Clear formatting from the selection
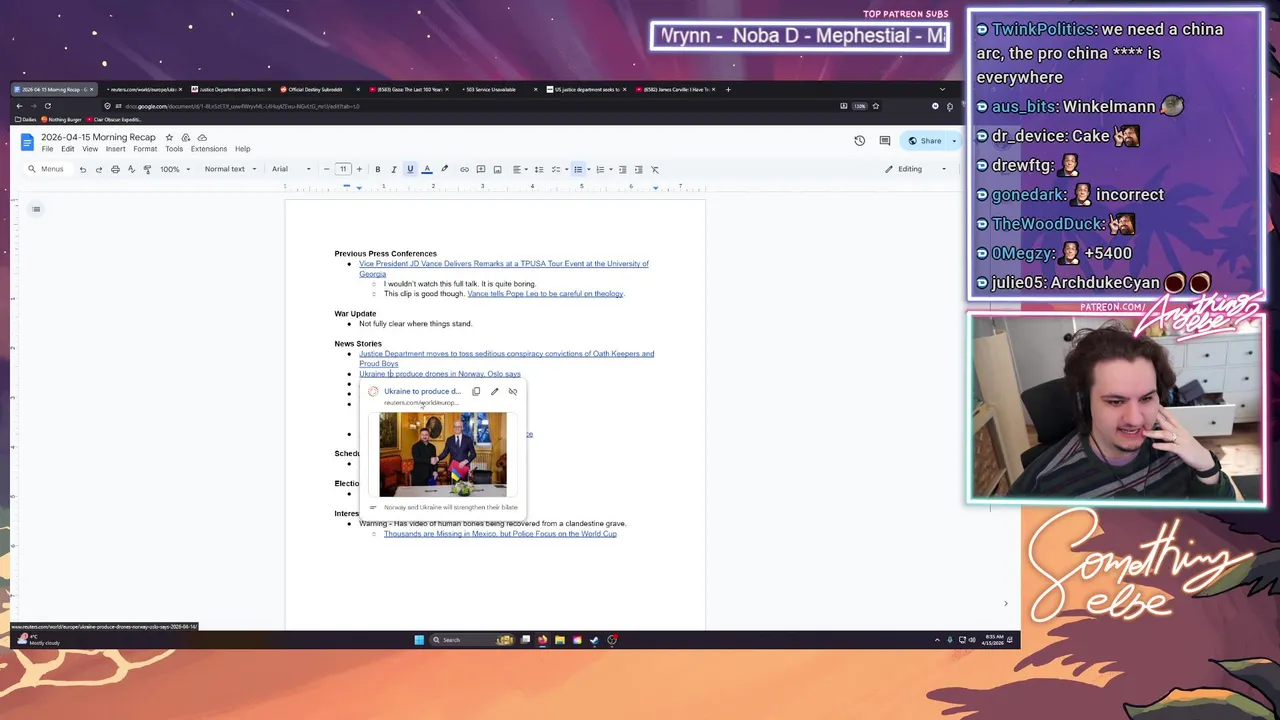 (x=655, y=169)
